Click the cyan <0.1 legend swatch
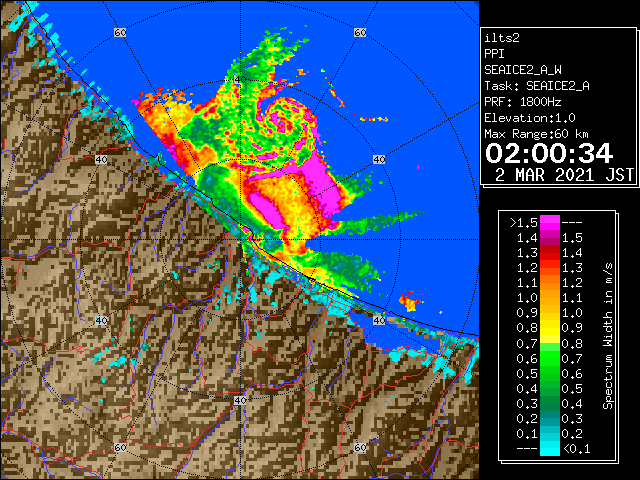The height and width of the screenshot is (480, 640). 549,448
